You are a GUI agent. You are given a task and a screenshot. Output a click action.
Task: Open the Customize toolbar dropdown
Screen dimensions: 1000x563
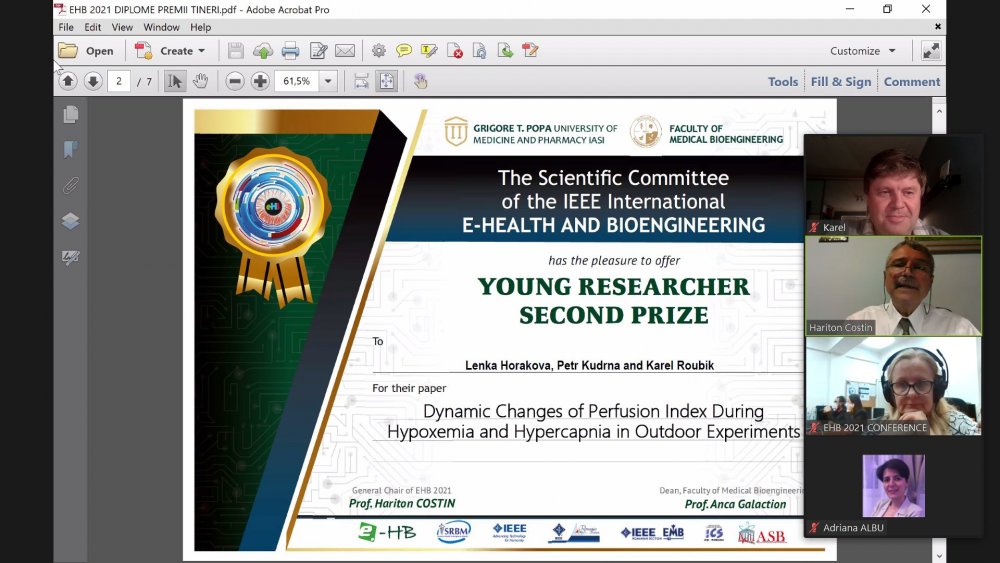point(862,51)
